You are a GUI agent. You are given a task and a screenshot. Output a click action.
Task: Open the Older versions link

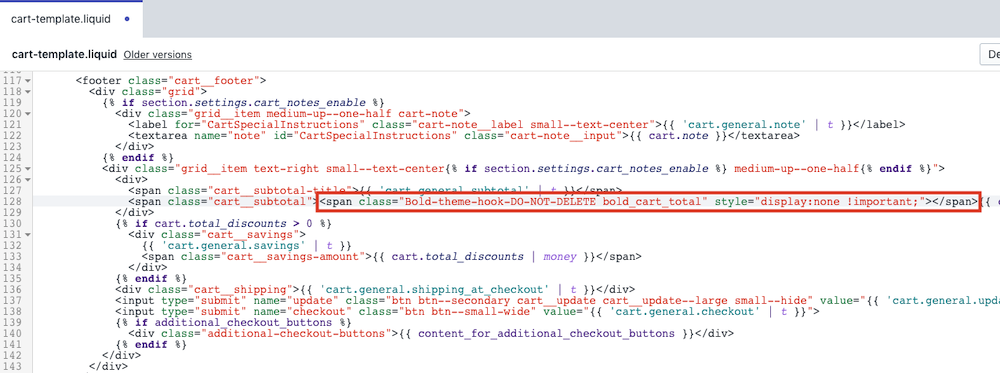click(x=158, y=55)
